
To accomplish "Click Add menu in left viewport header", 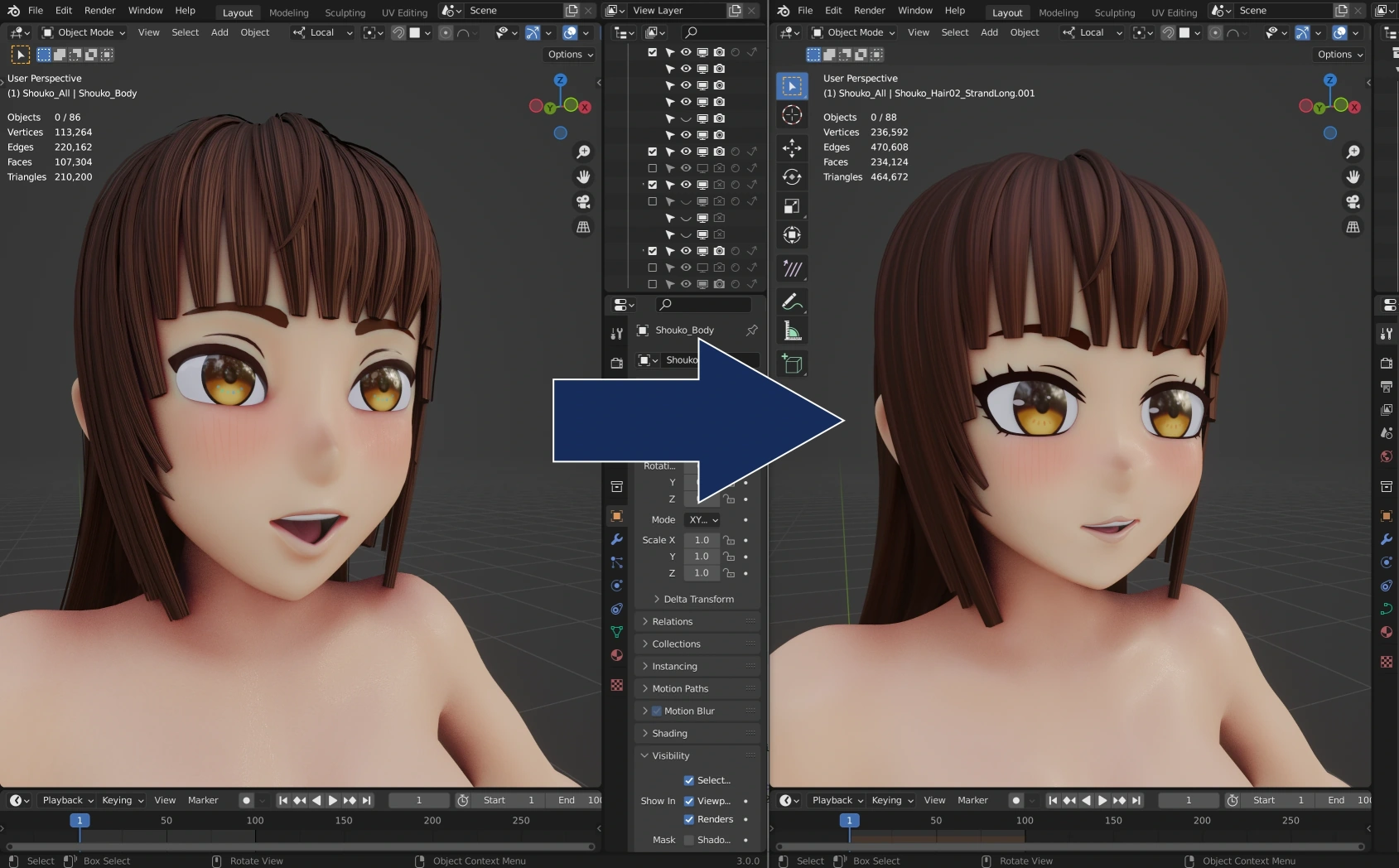I will tap(219, 32).
